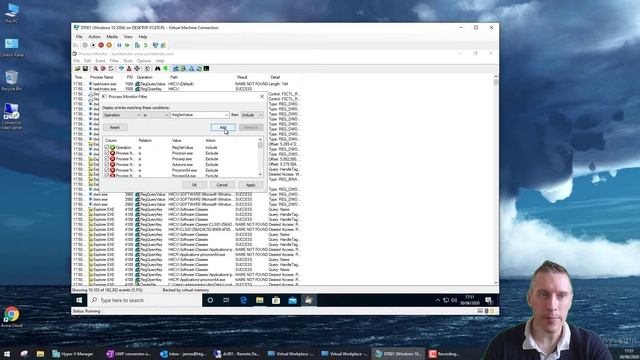Open the VM Connection View menu
The image size is (640, 360).
[128, 37]
